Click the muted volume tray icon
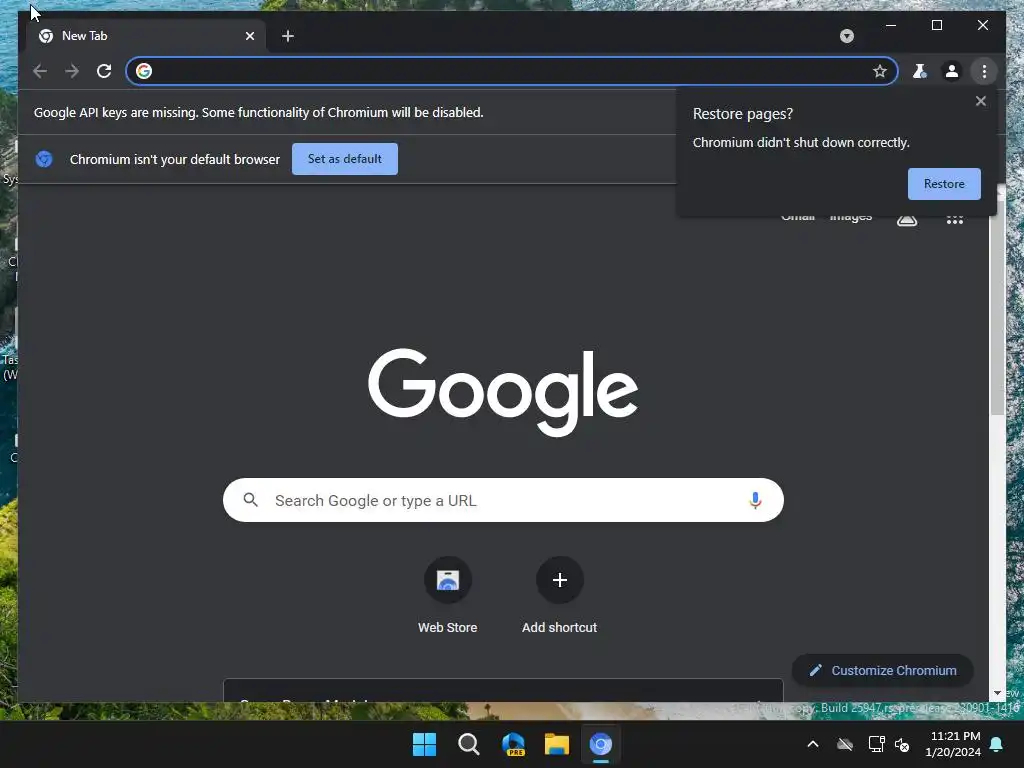1024x768 pixels. pyautogui.click(x=902, y=744)
